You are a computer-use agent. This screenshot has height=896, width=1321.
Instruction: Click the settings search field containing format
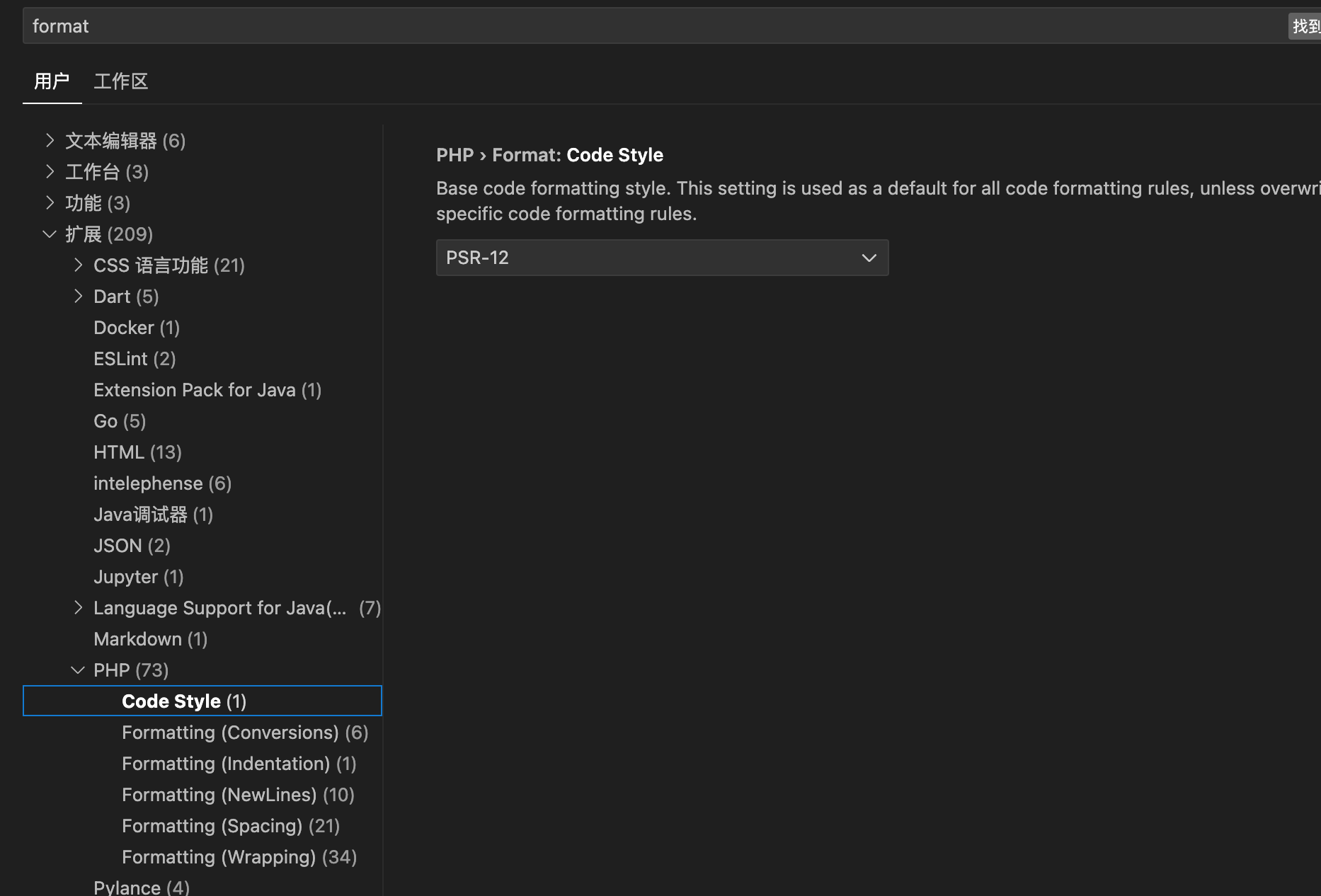637,26
